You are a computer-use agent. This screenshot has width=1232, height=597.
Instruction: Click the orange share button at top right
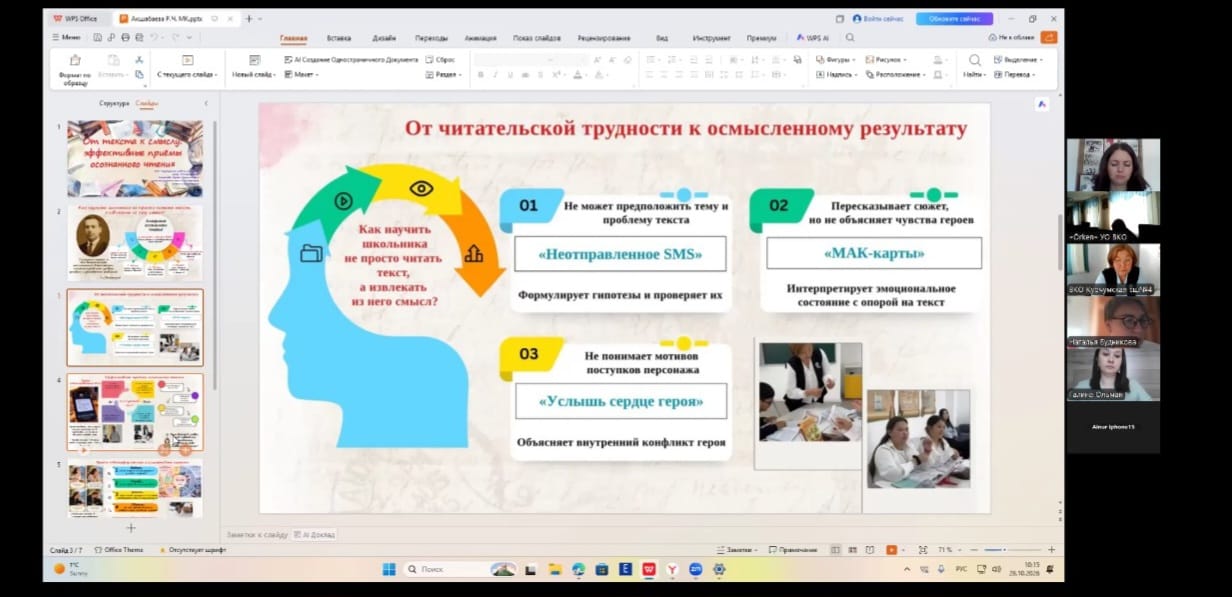(1048, 37)
